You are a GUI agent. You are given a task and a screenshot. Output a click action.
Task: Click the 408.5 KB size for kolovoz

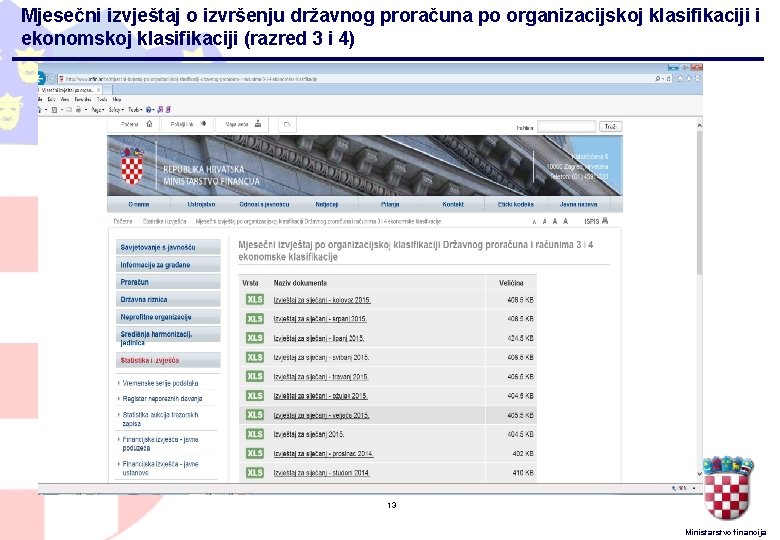520,300
